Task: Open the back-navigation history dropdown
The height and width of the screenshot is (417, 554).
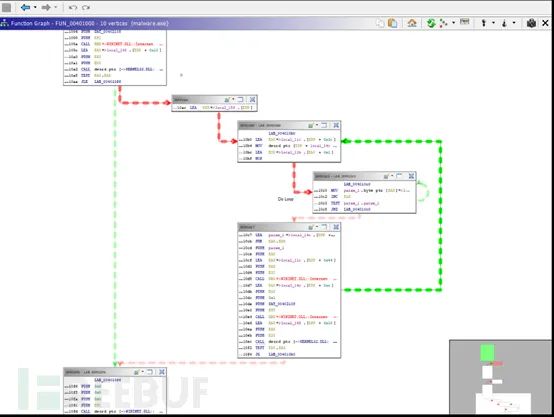Action: point(35,7)
